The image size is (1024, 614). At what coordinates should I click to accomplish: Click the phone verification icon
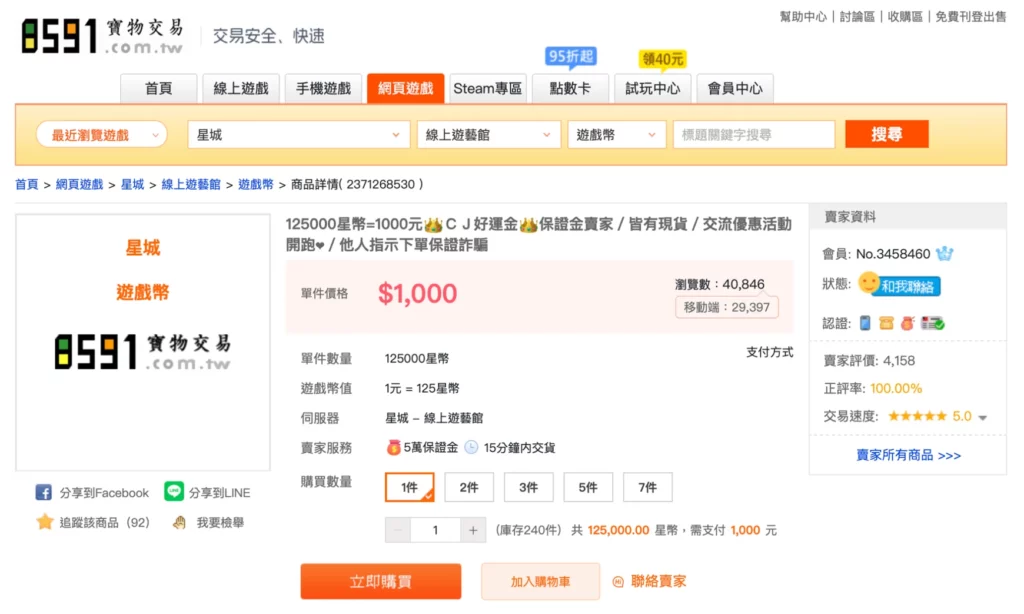pyautogui.click(x=865, y=323)
